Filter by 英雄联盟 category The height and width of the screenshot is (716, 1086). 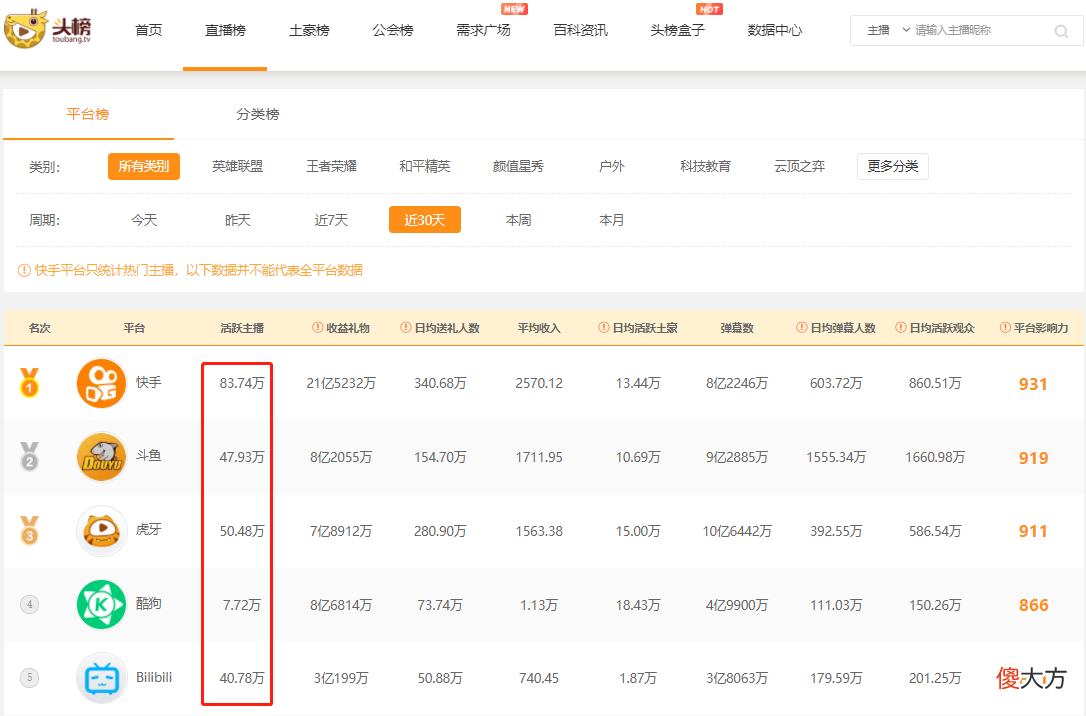pyautogui.click(x=238, y=166)
